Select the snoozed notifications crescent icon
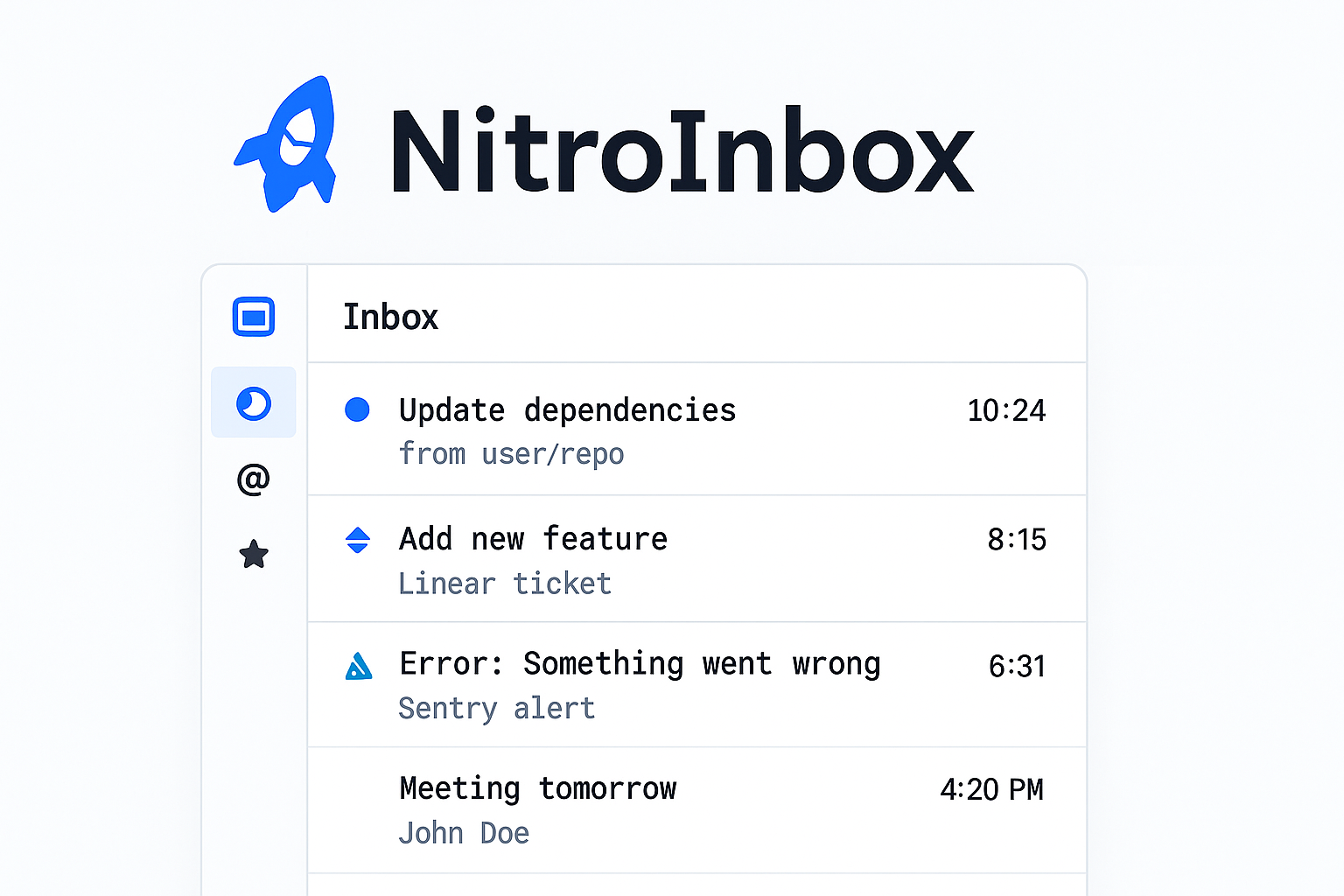Viewport: 1344px width, 896px height. click(253, 402)
